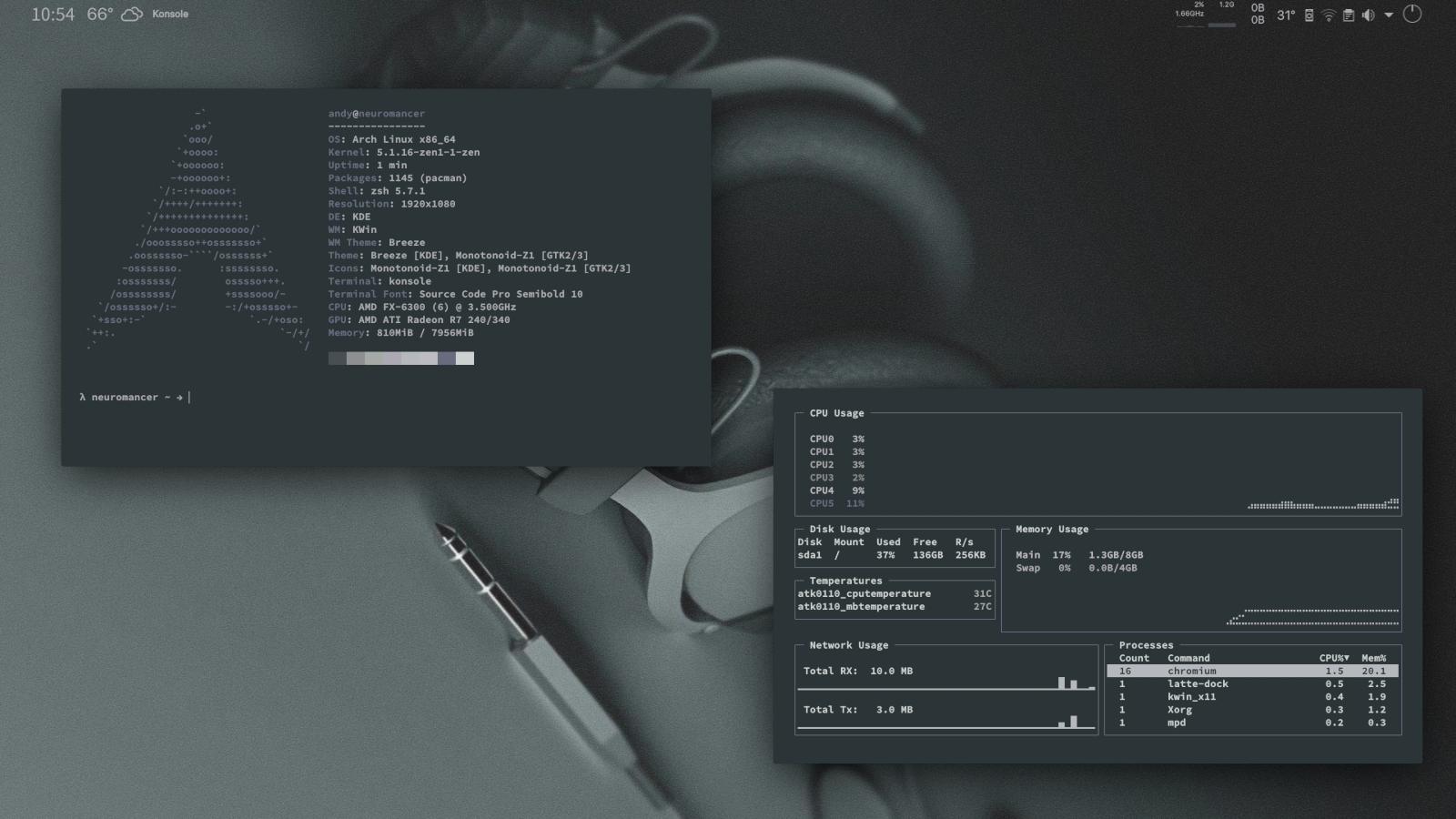Click the leftmost dark swatch in neofetch bar
1456x819 pixels.
pos(337,359)
